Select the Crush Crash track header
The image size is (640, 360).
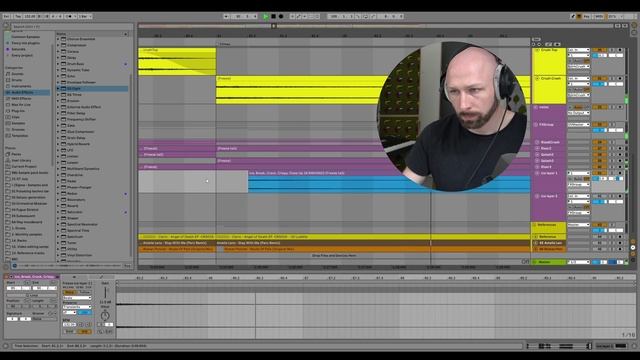[549, 90]
